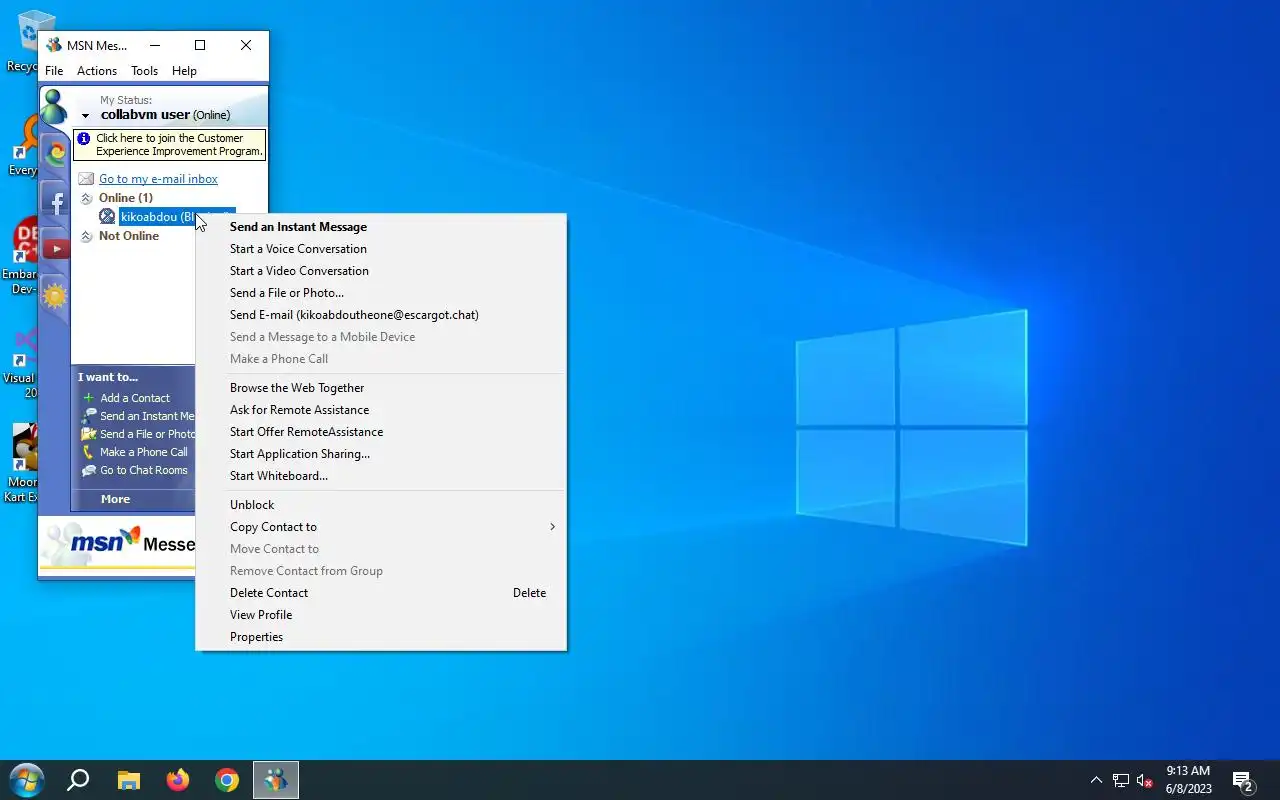Image resolution: width=1280 pixels, height=800 pixels.
Task: Expand More options in I want to panel
Action: coord(115,499)
